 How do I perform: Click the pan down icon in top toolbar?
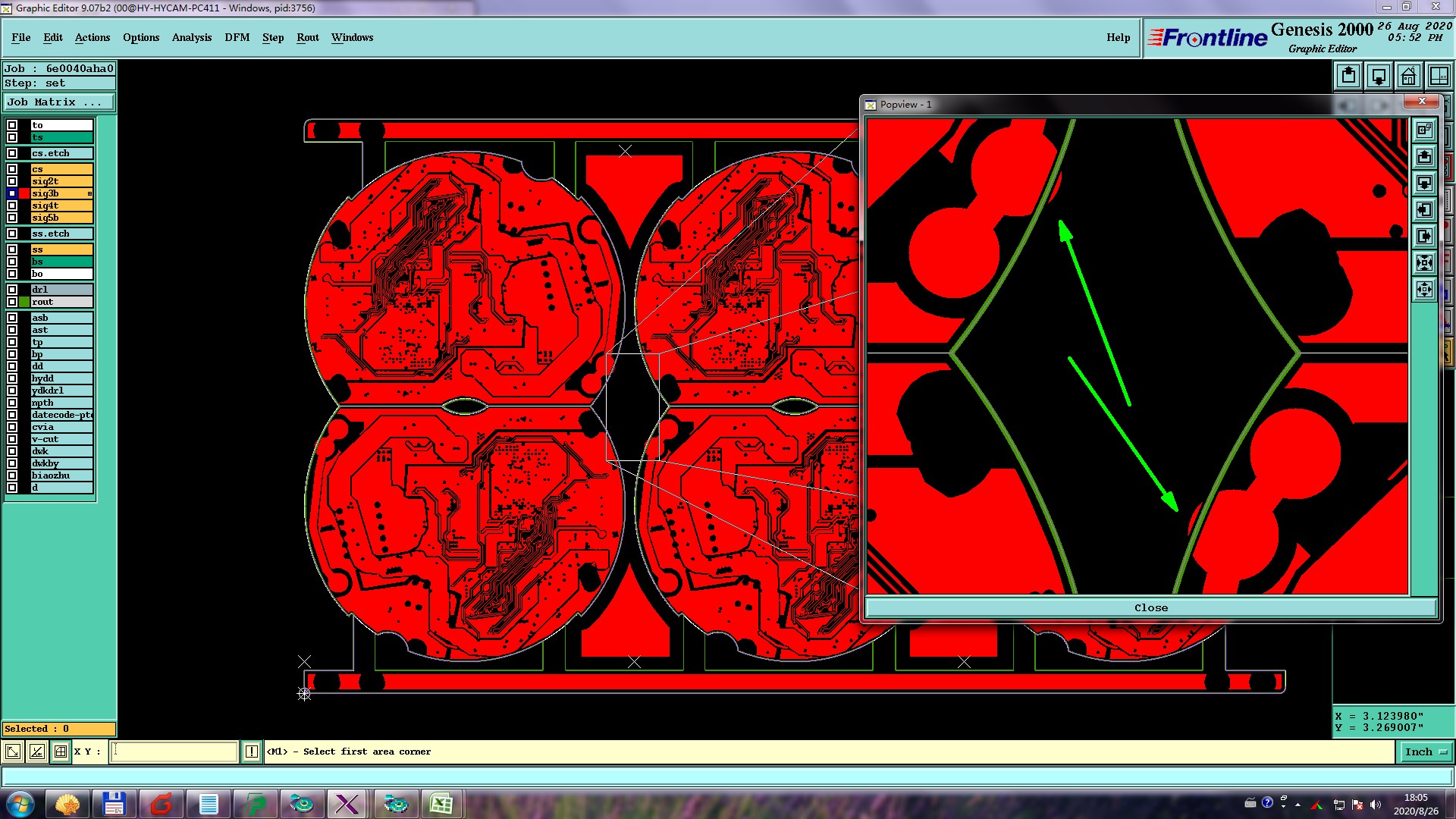click(1379, 76)
